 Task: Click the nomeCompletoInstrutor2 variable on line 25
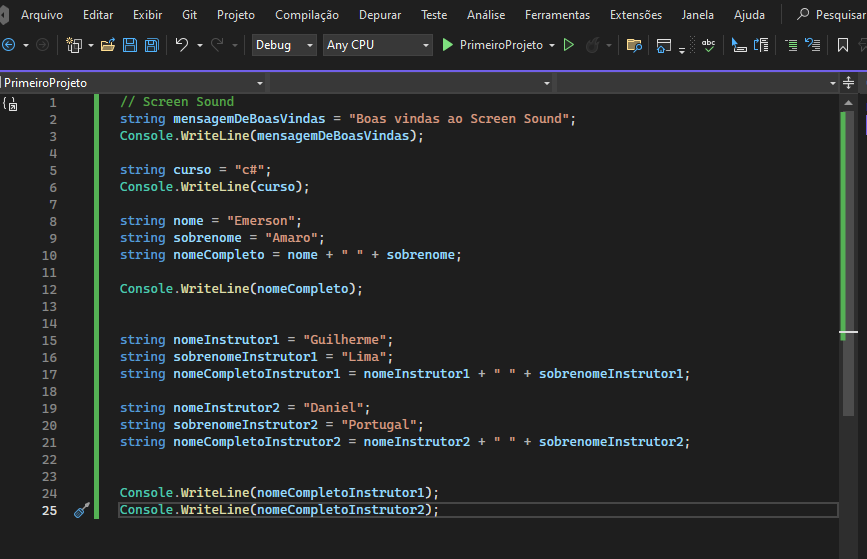pyautogui.click(x=341, y=510)
